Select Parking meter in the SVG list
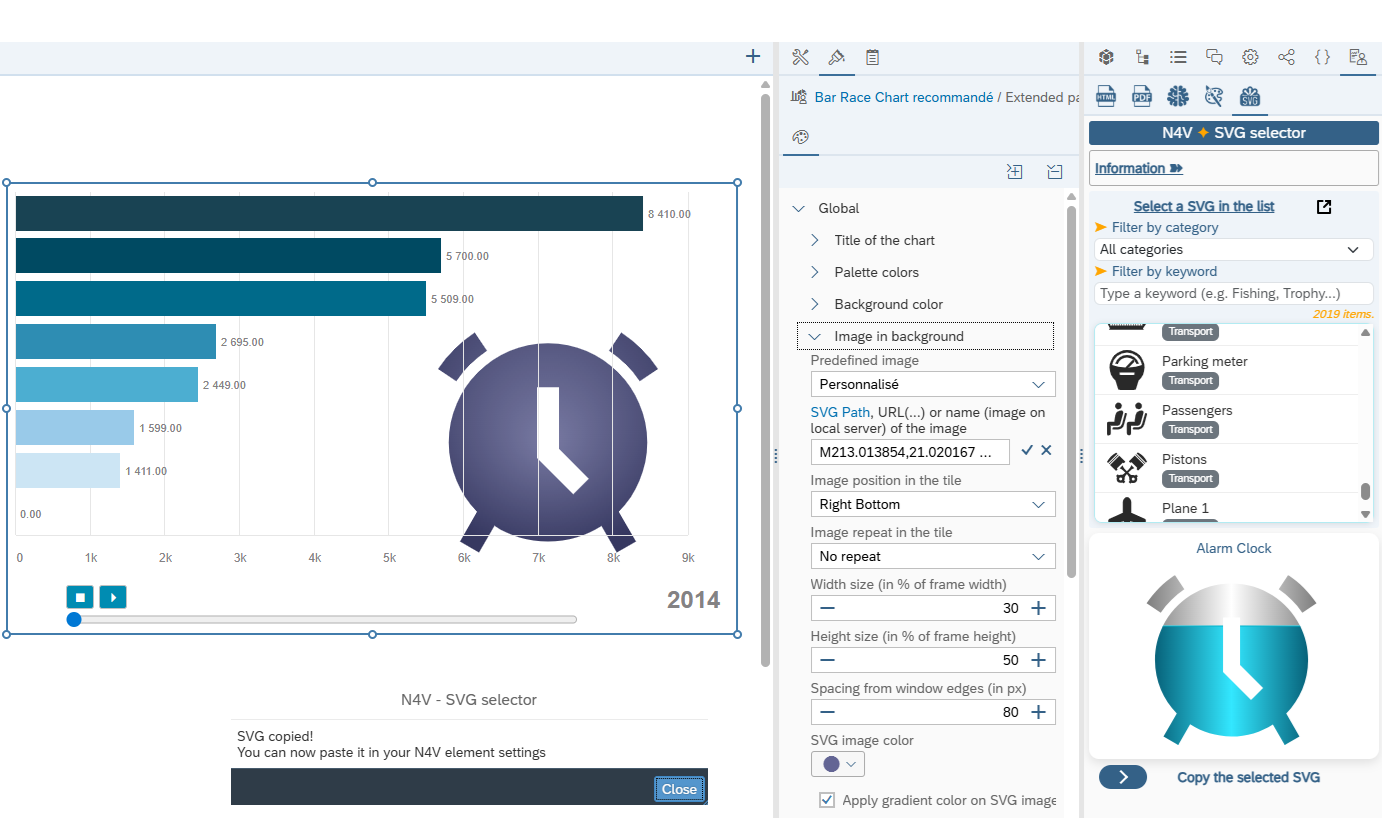This screenshot has height=831, width=1382. (x=1204, y=362)
